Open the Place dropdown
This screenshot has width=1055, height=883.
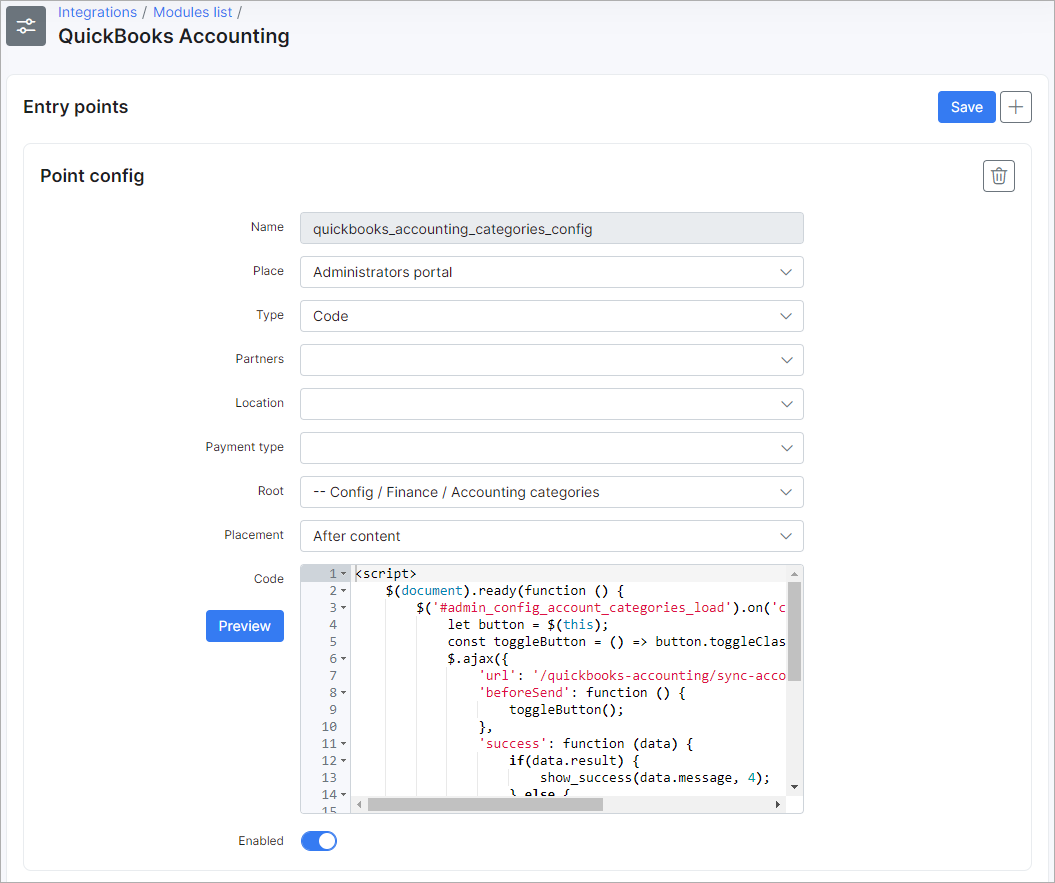click(x=552, y=272)
